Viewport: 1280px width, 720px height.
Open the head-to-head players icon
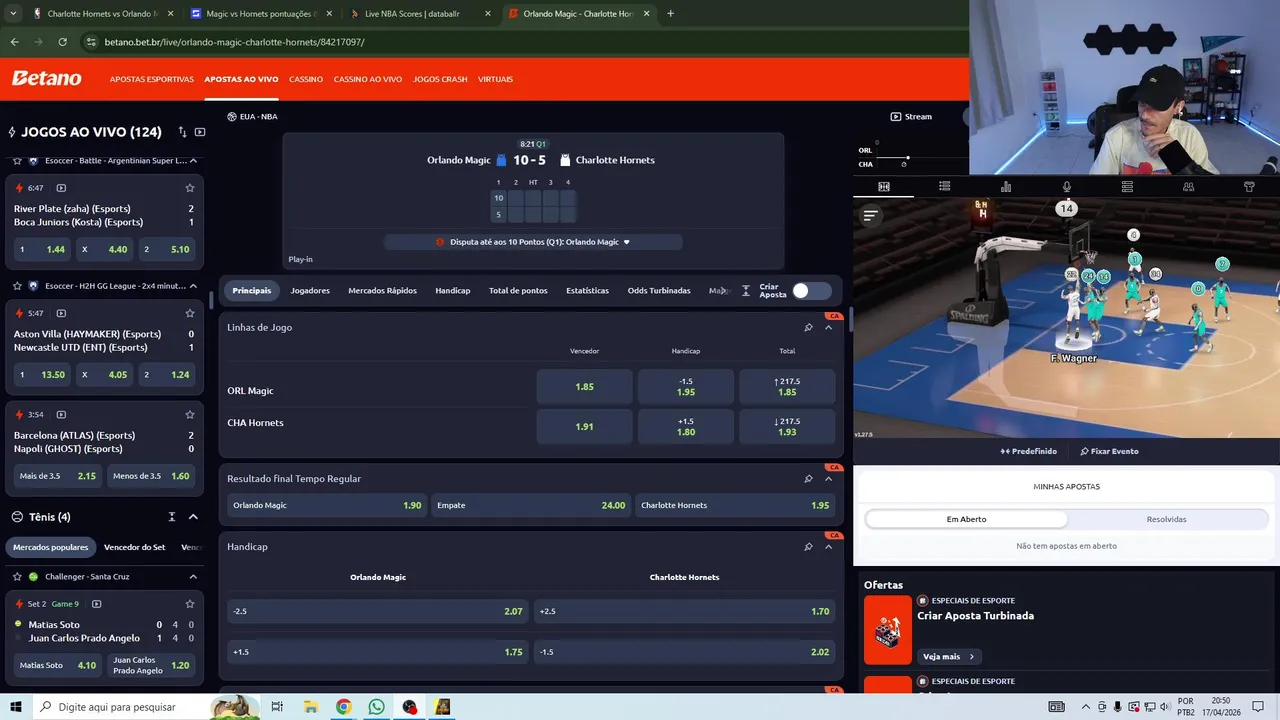(x=1188, y=187)
